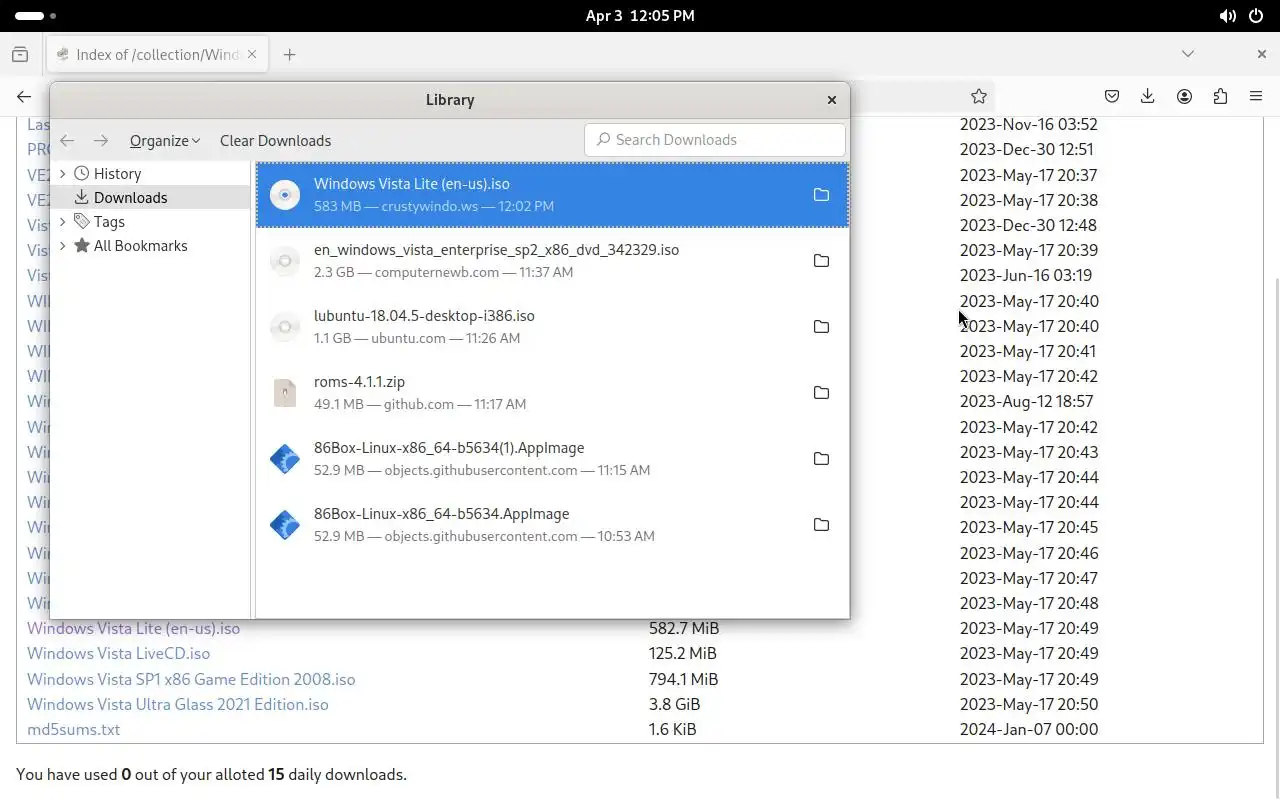Open Windows Vista Ultra Glass 2021 Edition link
Screen dimensions: 1280x800
tap(178, 704)
